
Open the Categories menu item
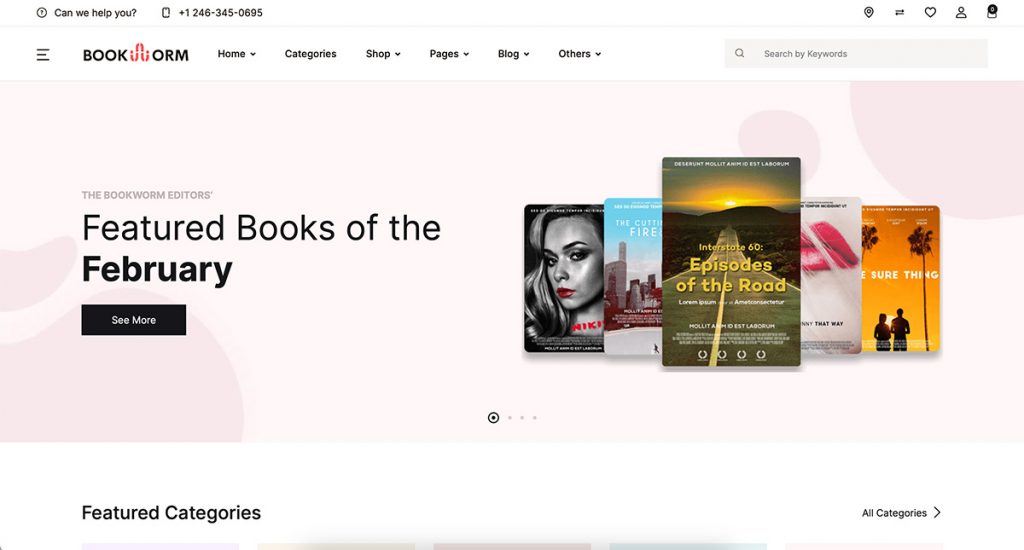pyautogui.click(x=310, y=54)
